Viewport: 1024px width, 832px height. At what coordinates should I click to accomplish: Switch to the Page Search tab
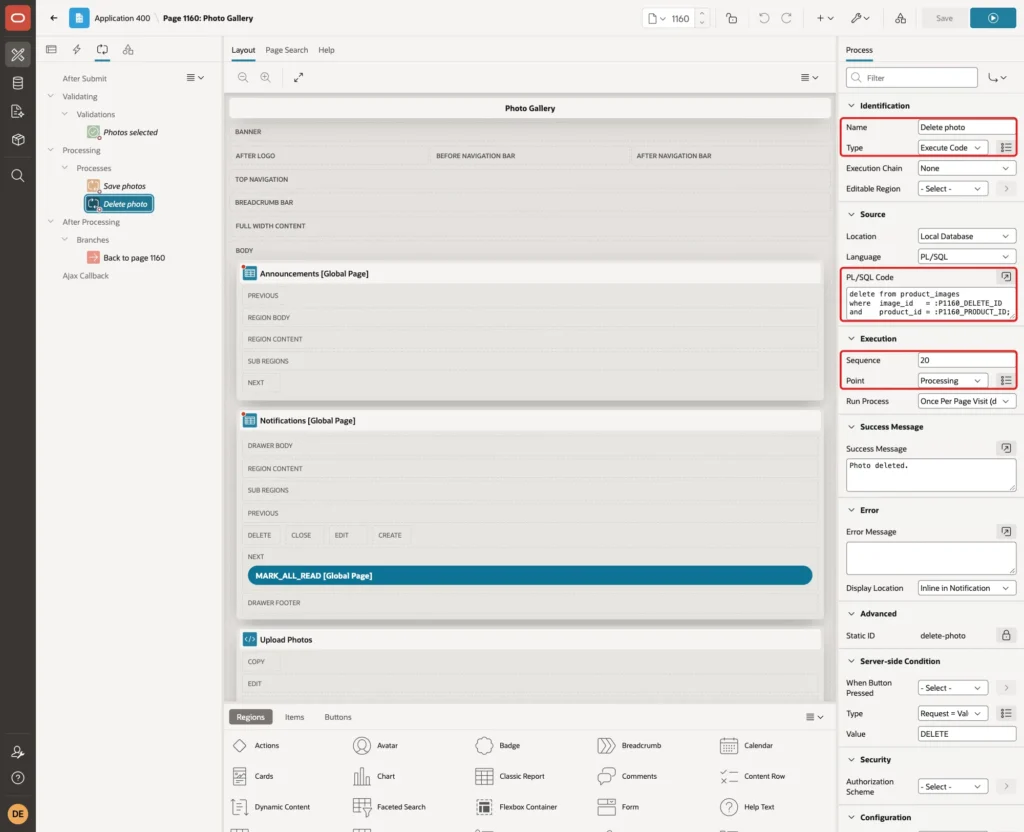(286, 50)
